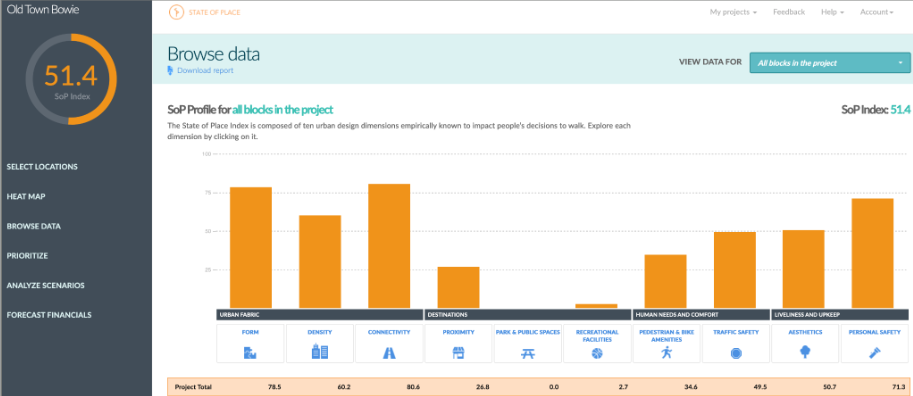This screenshot has height=396, width=913.
Task: Click the Recreational Facilities ball icon
Action: click(x=597, y=353)
